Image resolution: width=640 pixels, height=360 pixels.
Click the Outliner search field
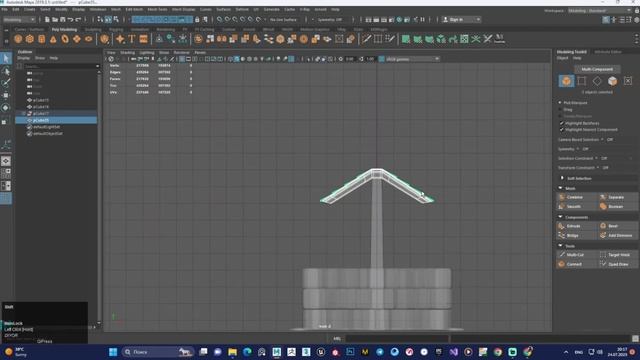pos(61,66)
